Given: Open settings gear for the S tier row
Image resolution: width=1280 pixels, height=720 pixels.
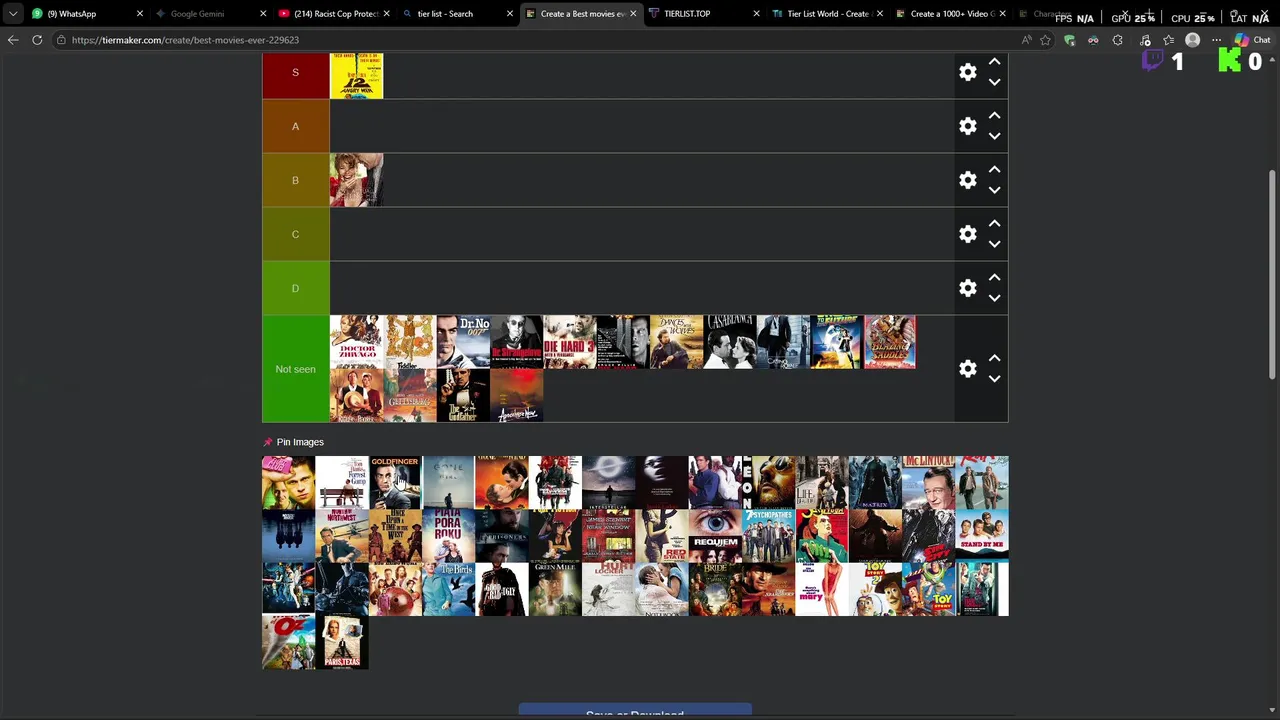Looking at the screenshot, I should 968,72.
